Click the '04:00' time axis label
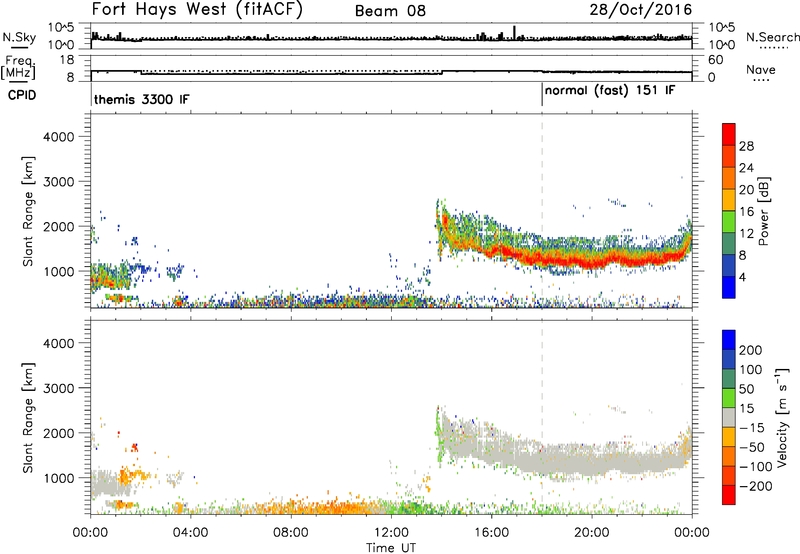Viewport: 800px width, 554px height. 190,533
